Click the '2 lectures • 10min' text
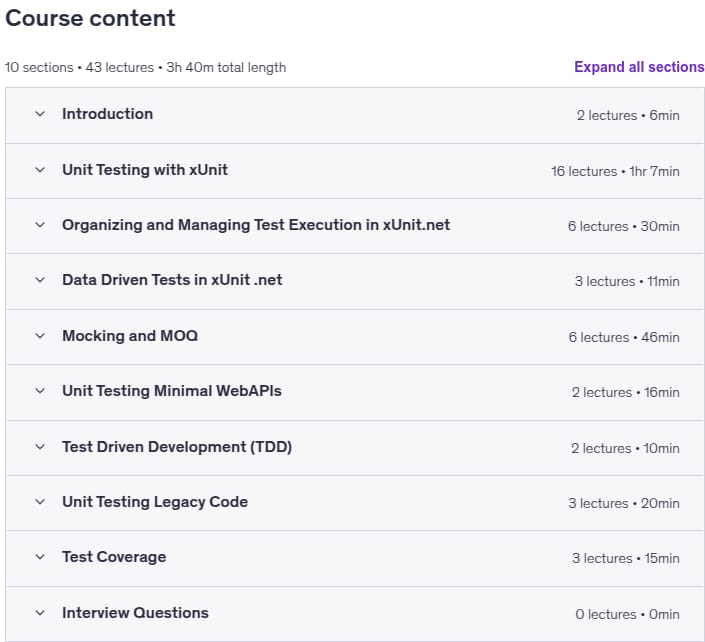The image size is (705, 642). coord(625,448)
